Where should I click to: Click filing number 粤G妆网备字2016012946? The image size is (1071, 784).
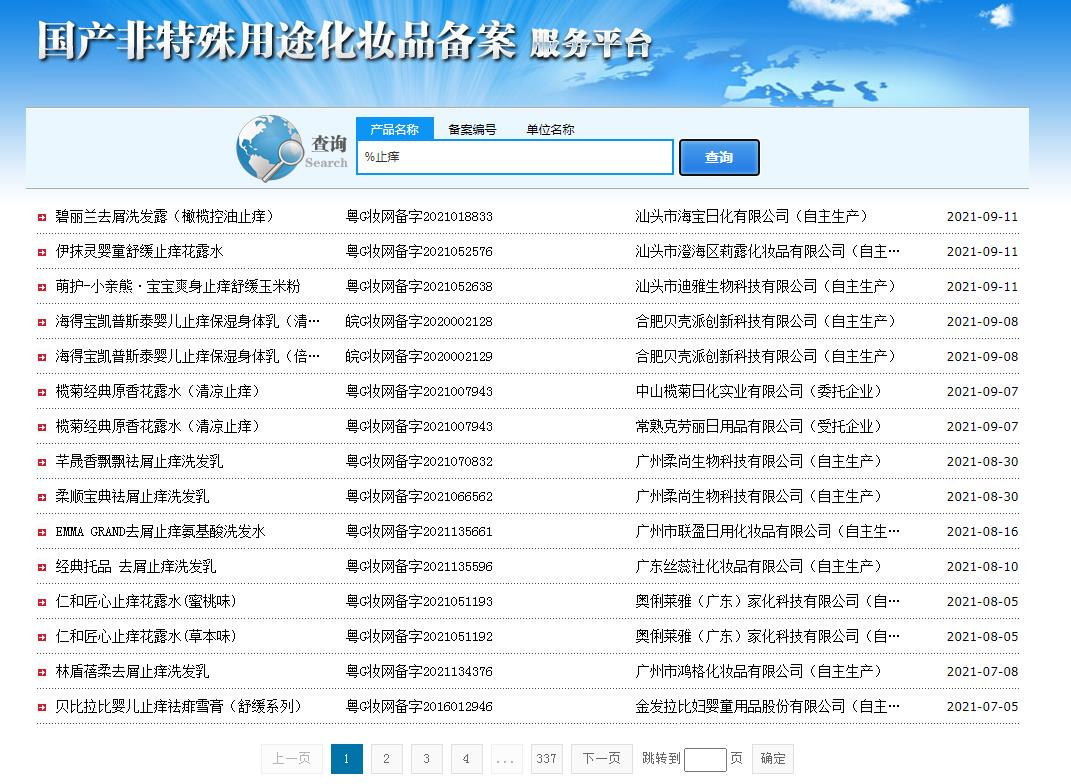tap(419, 706)
